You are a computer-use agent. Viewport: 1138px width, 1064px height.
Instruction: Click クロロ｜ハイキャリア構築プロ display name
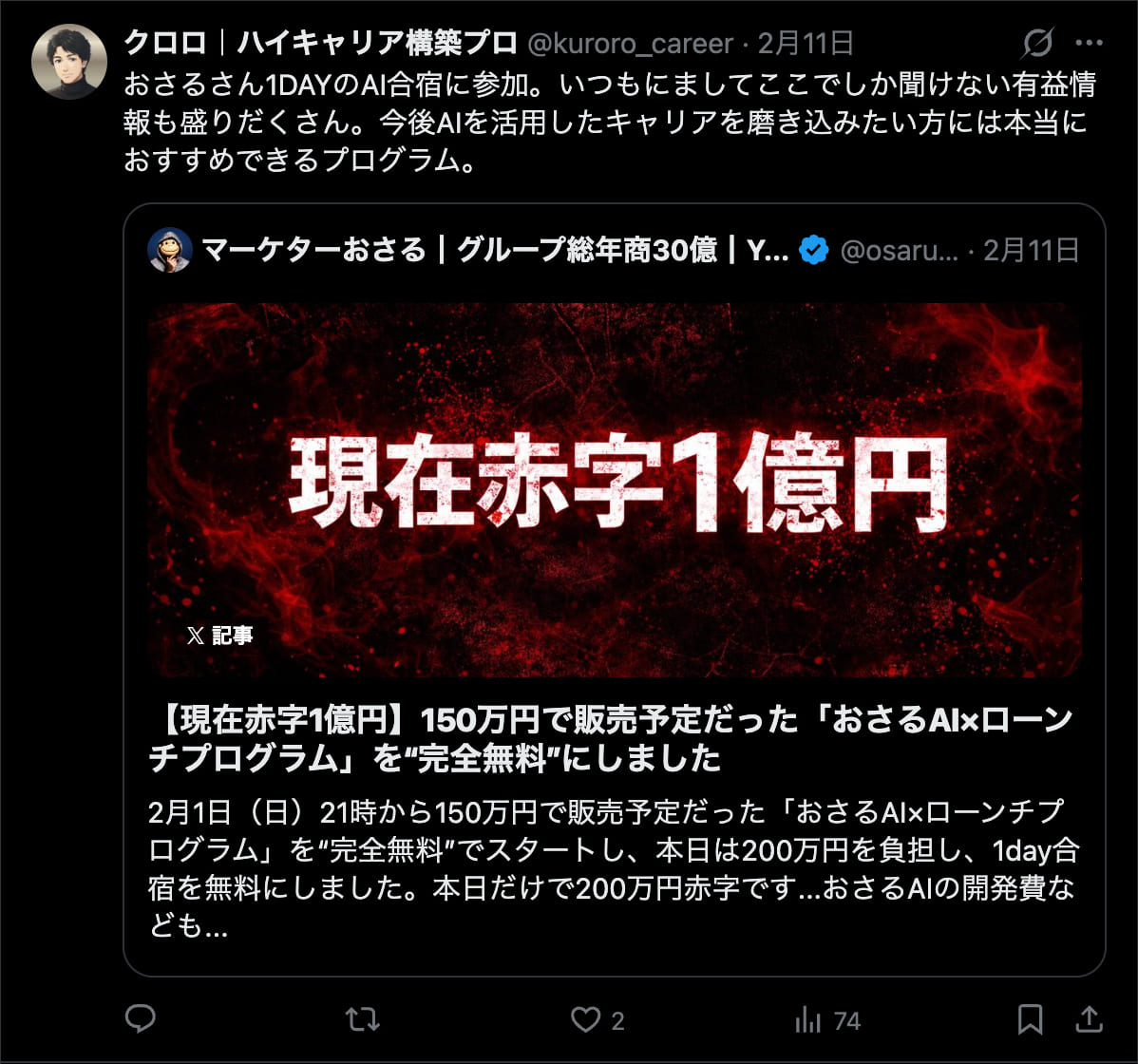[x=320, y=43]
